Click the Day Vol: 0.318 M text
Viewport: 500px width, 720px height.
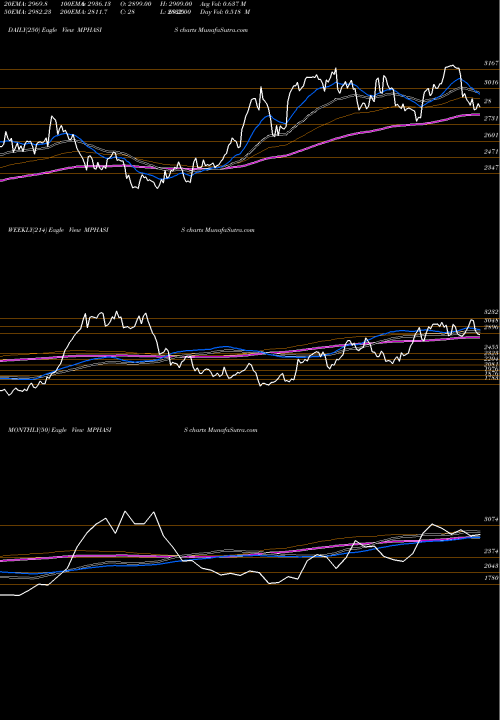pos(225,12)
